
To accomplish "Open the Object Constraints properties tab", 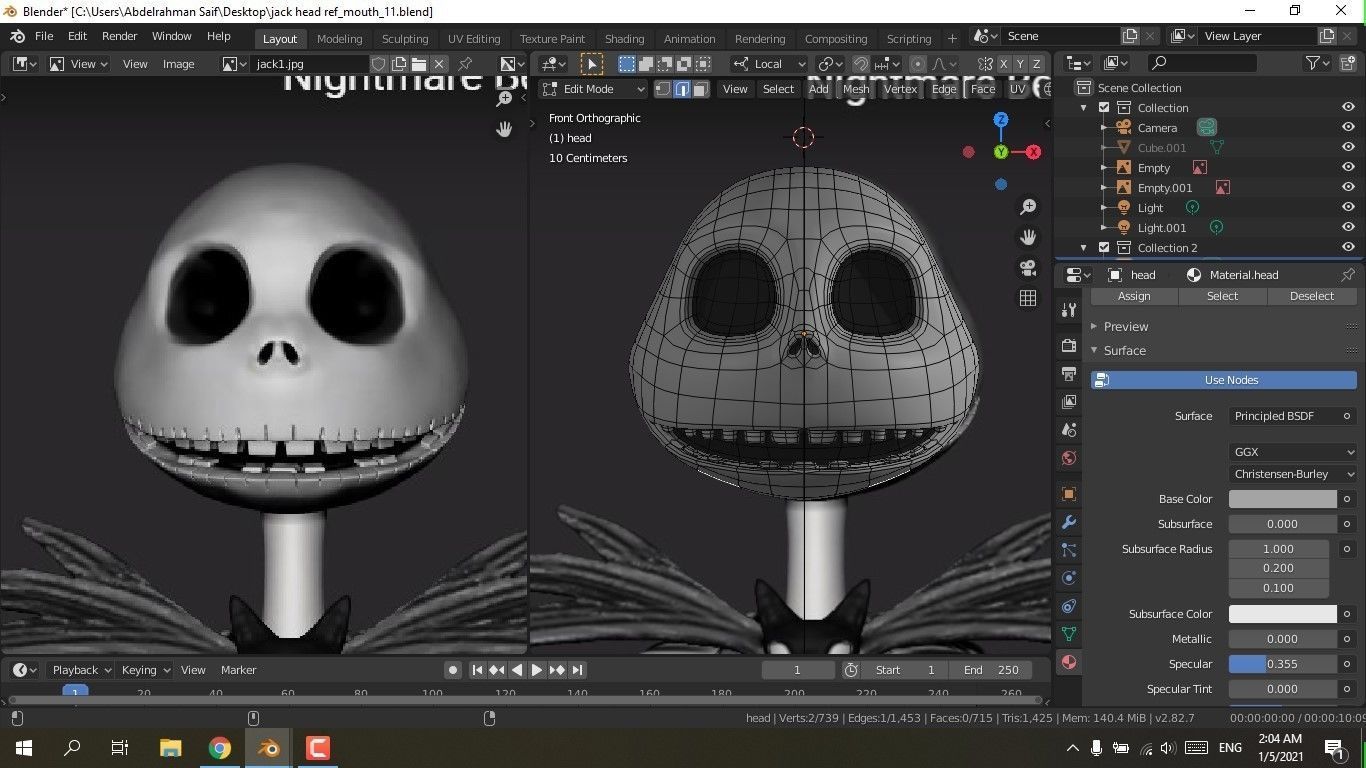I will pyautogui.click(x=1069, y=606).
